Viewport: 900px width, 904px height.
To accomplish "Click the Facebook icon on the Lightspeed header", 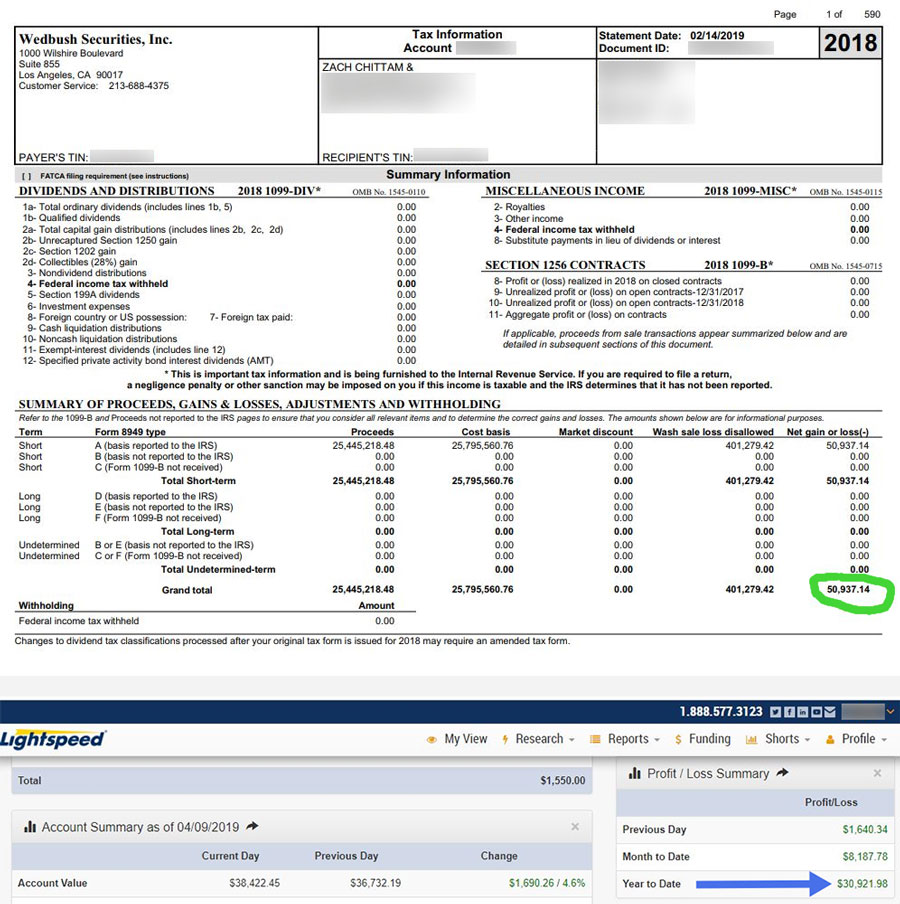I will tap(789, 712).
